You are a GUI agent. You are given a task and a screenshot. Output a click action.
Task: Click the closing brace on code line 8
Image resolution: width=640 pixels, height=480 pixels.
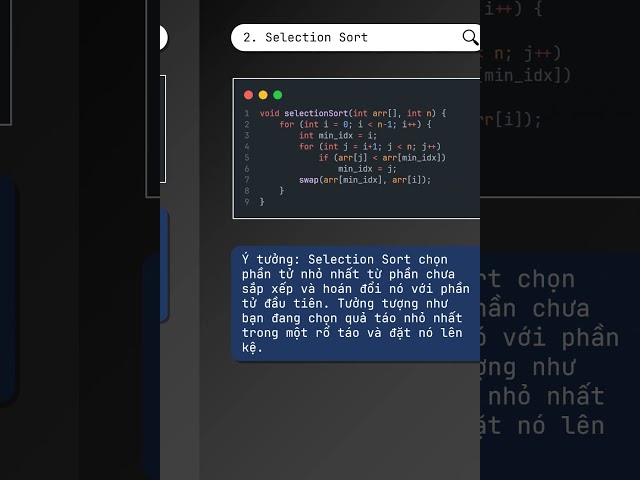pos(282,191)
